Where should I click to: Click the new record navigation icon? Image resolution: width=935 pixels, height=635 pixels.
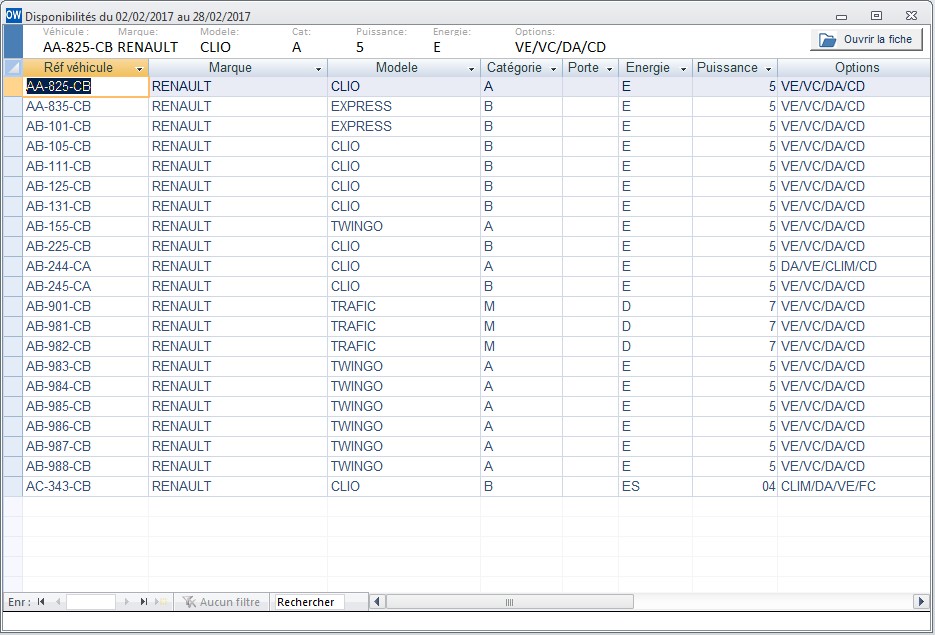pyautogui.click(x=161, y=602)
